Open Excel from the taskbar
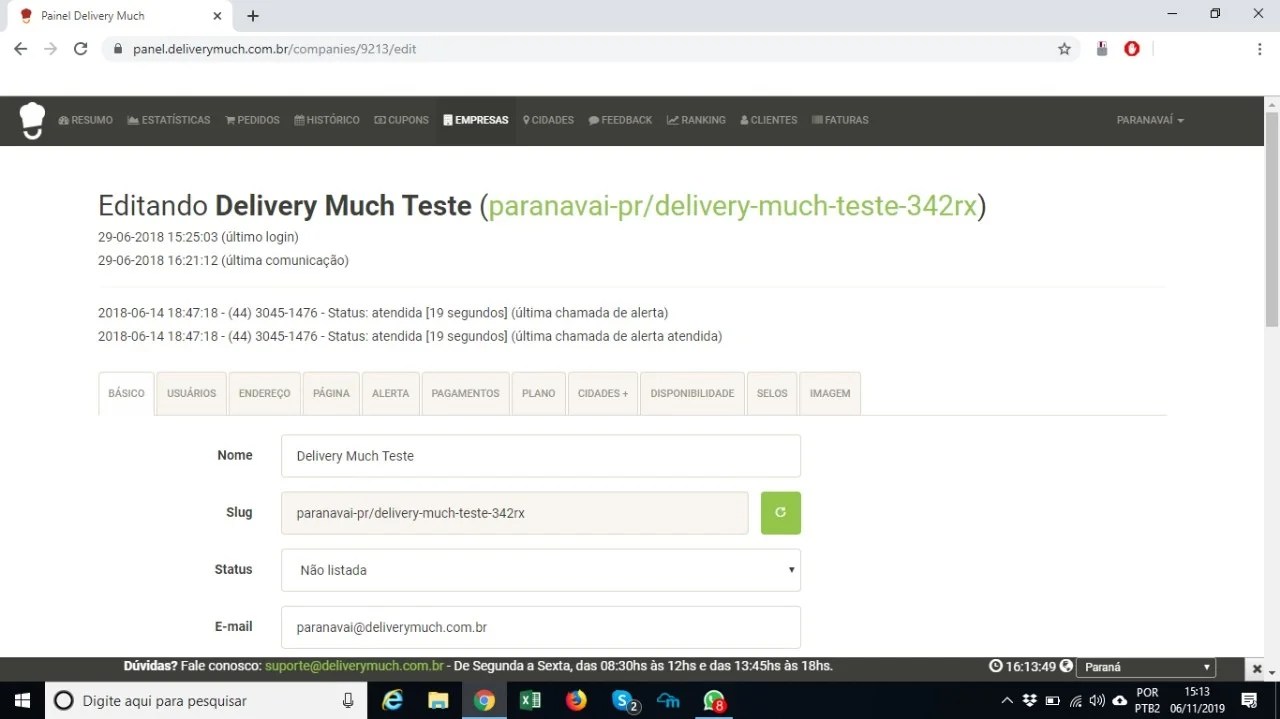The image size is (1280, 719). coord(530,700)
